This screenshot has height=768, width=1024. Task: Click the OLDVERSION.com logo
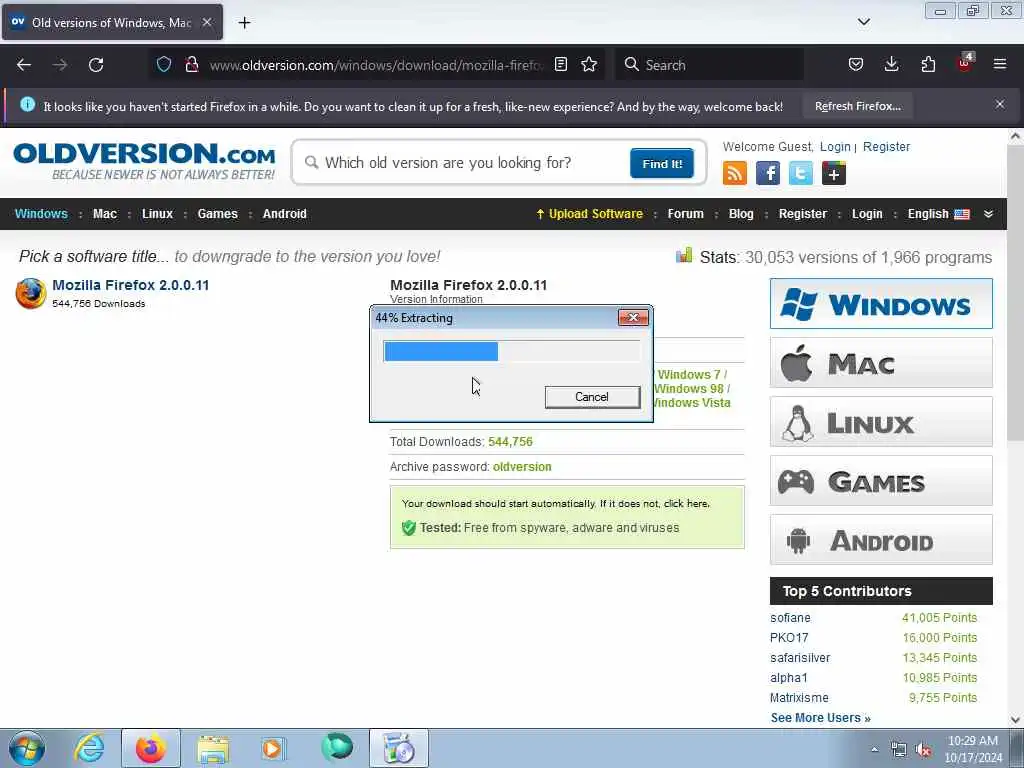coord(144,161)
